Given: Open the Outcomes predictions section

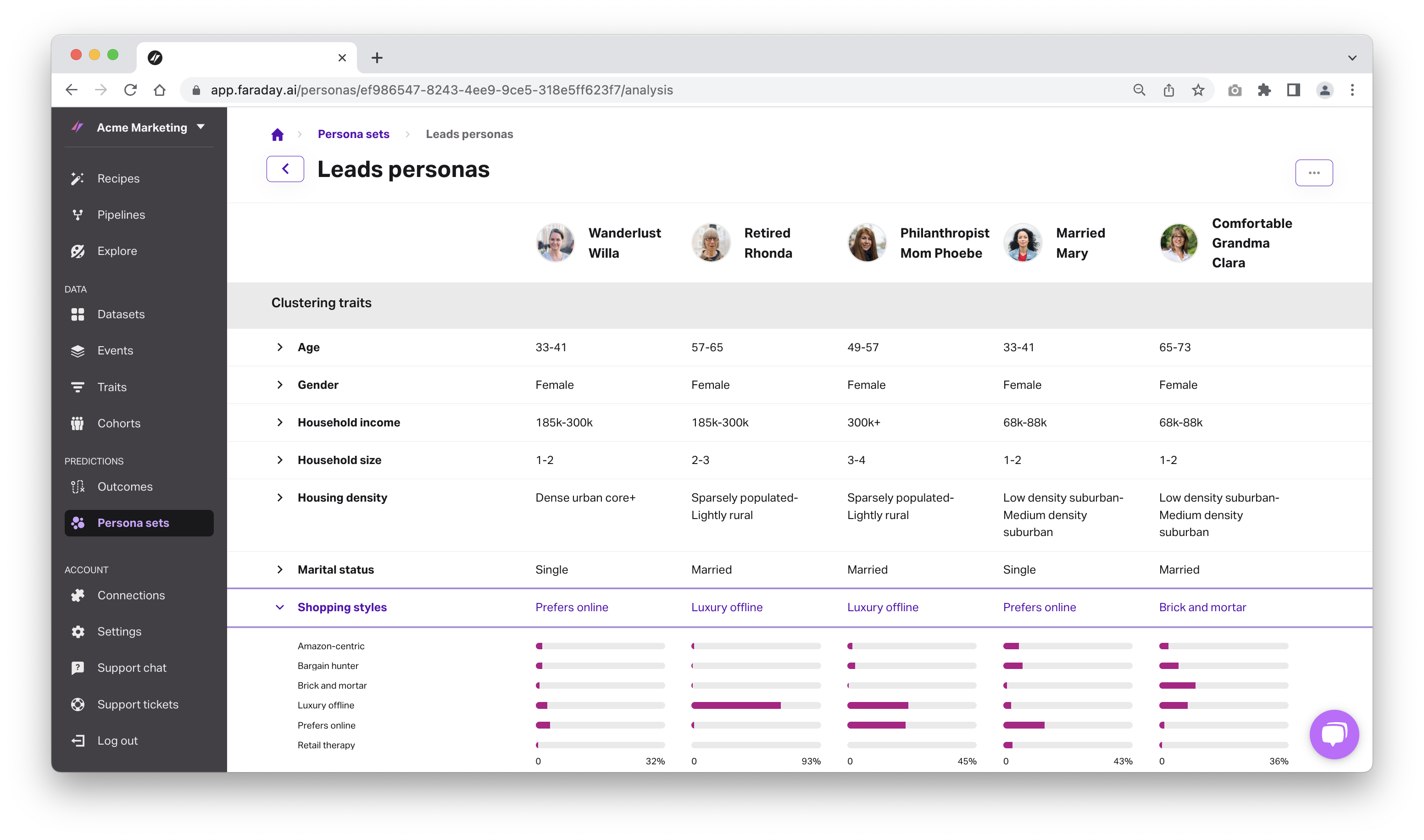Looking at the screenshot, I should (125, 486).
